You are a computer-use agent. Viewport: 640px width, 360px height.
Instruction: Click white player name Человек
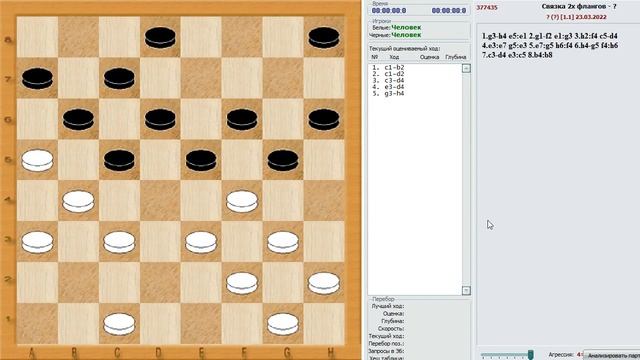pyautogui.click(x=406, y=27)
